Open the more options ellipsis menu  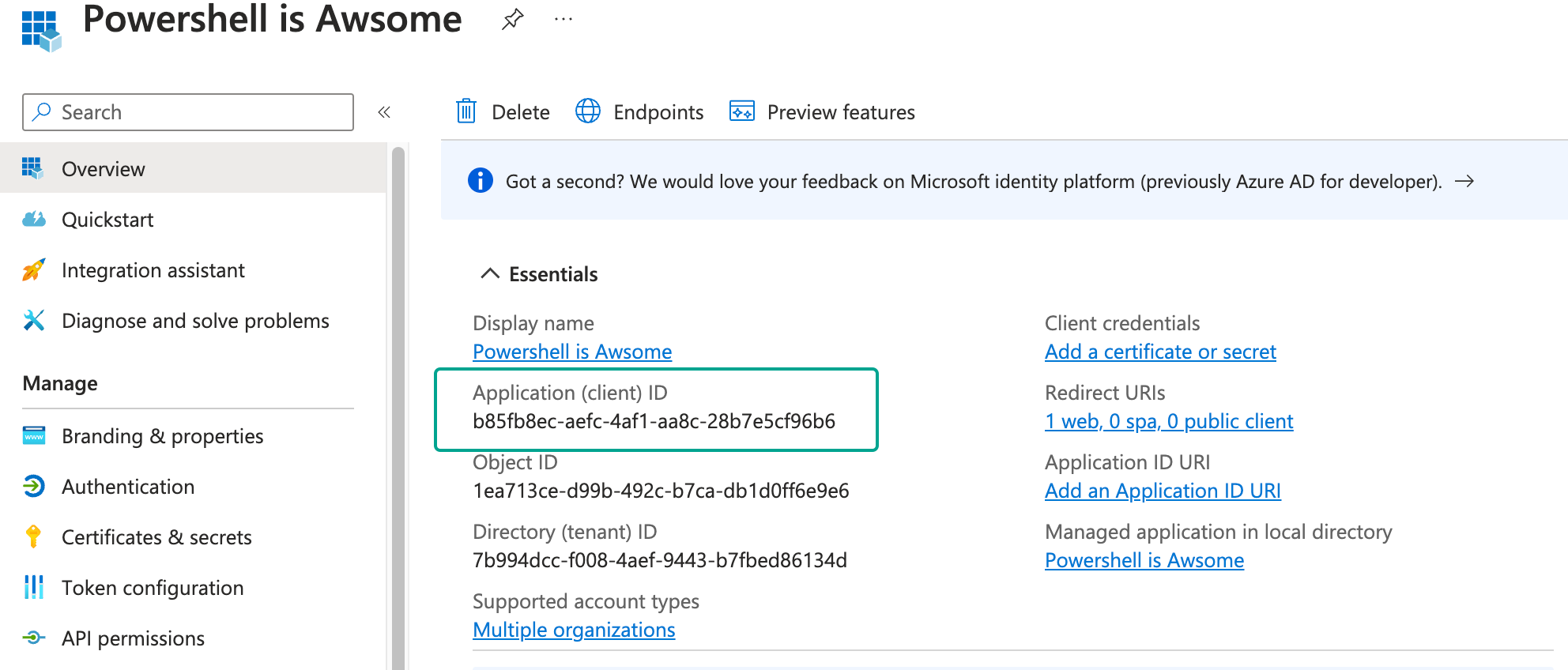563,19
